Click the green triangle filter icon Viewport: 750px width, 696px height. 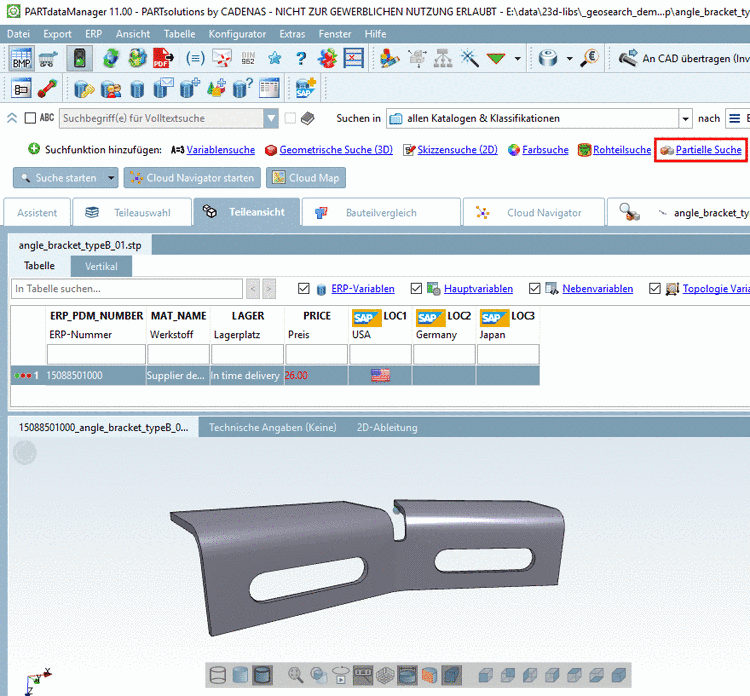(496, 58)
